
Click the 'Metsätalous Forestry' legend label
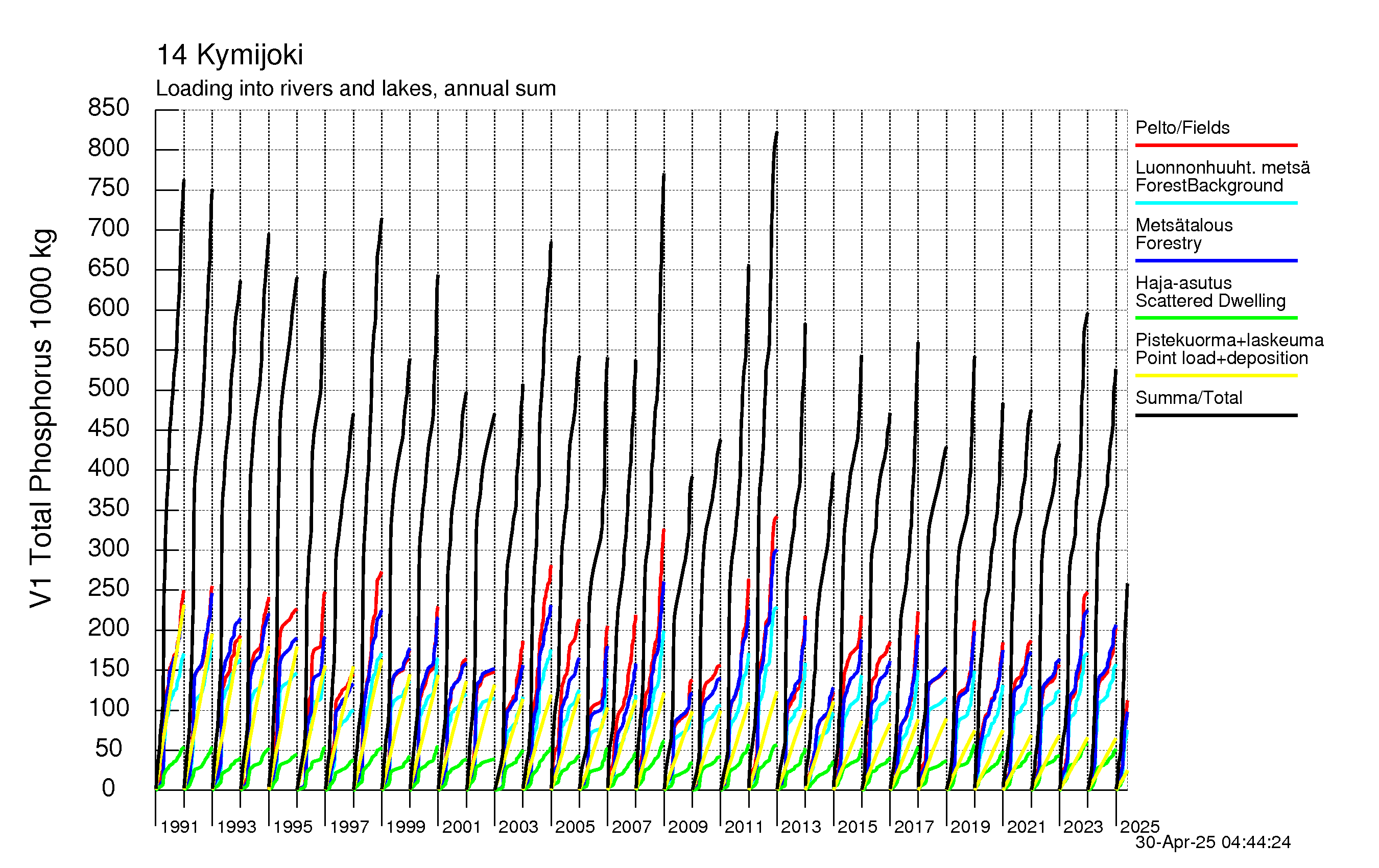pyautogui.click(x=1184, y=234)
